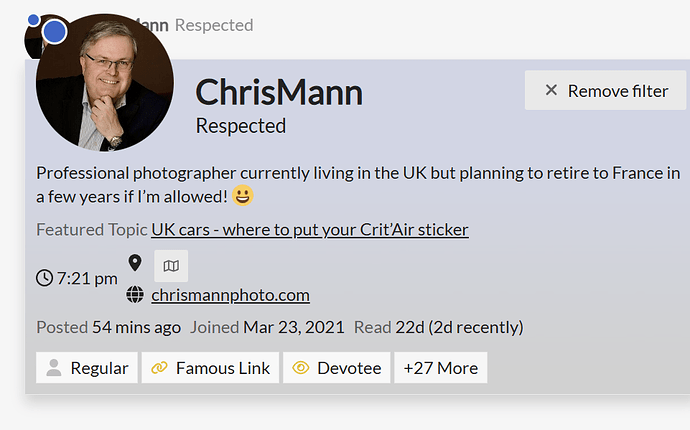Open the ChrisMann username heading

point(279,93)
